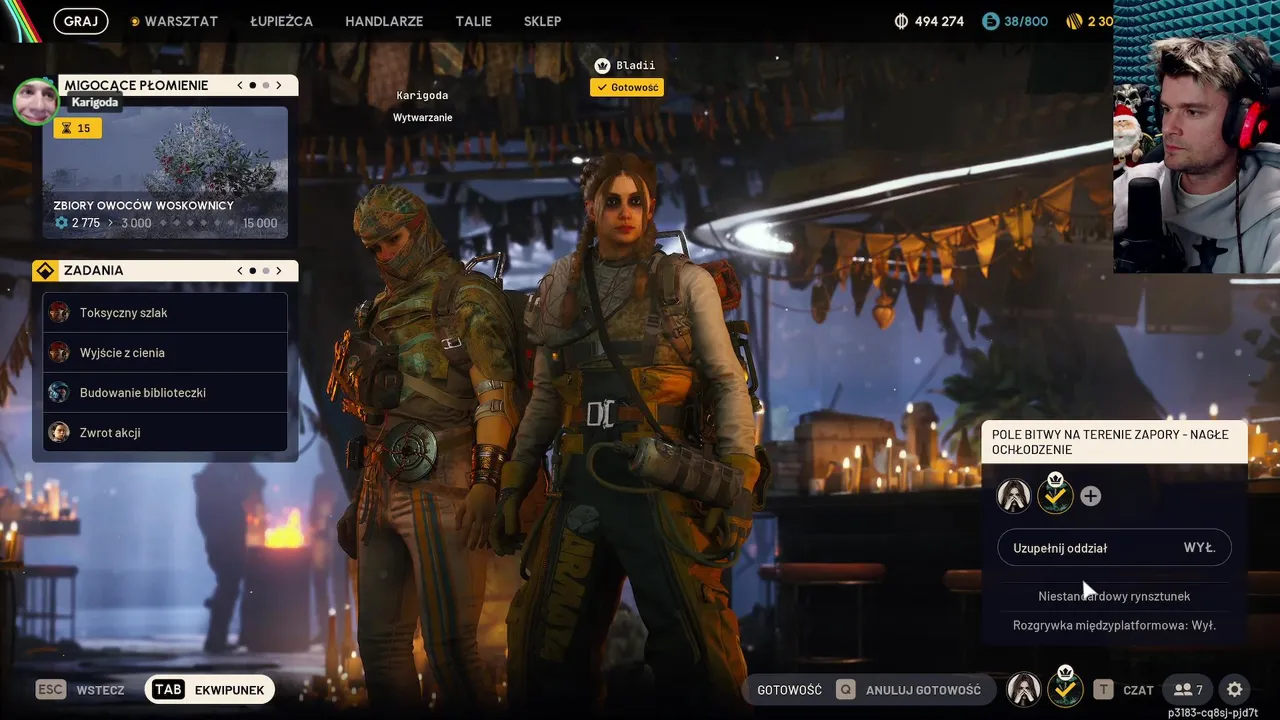Go to previous Migocące Płomienie page

coord(240,86)
